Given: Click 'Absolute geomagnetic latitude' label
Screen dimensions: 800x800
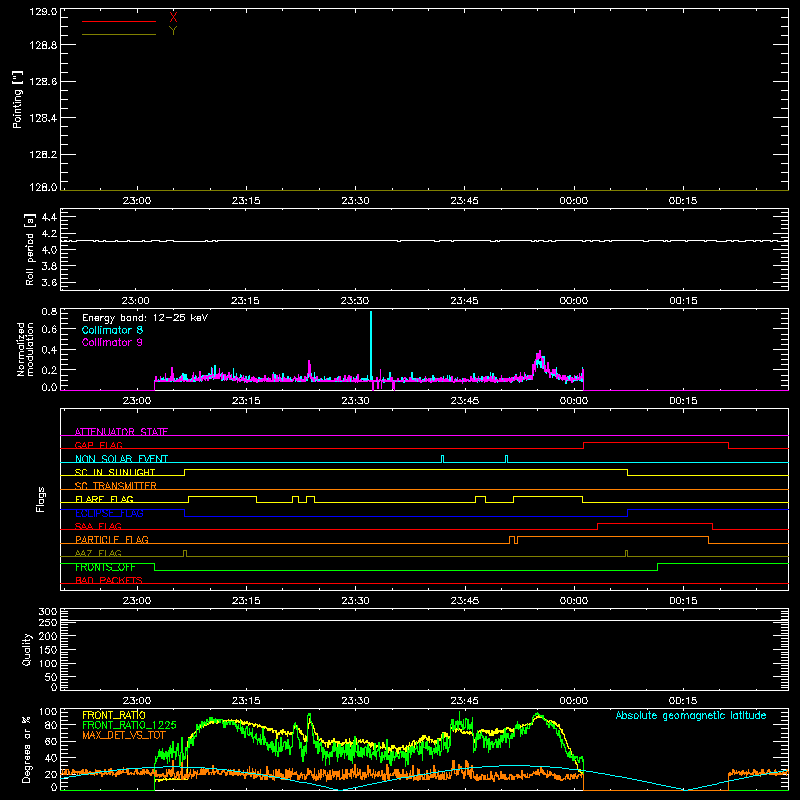Looking at the screenshot, I should pyautogui.click(x=691, y=716).
